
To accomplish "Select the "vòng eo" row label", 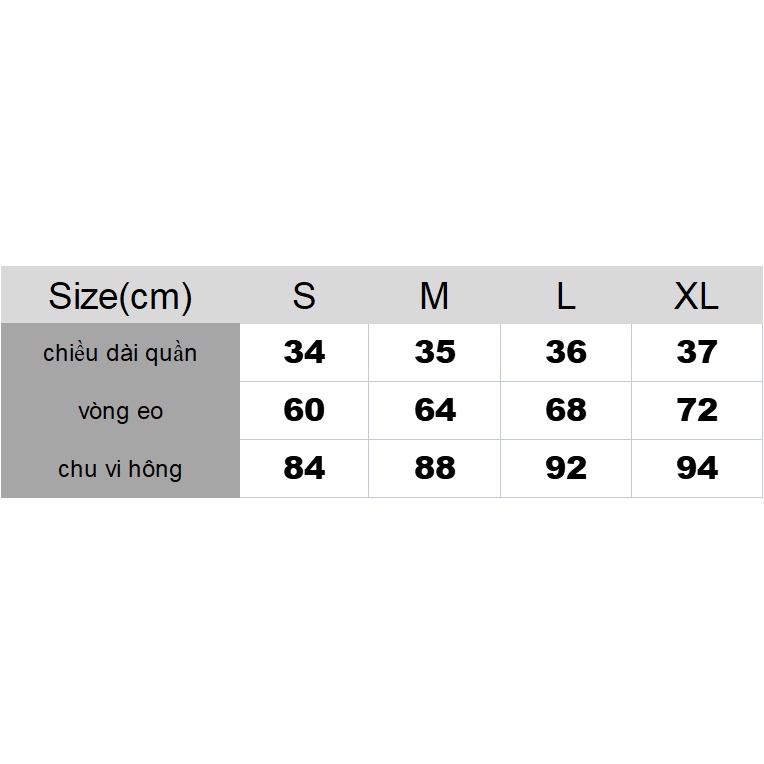I will point(120,411).
